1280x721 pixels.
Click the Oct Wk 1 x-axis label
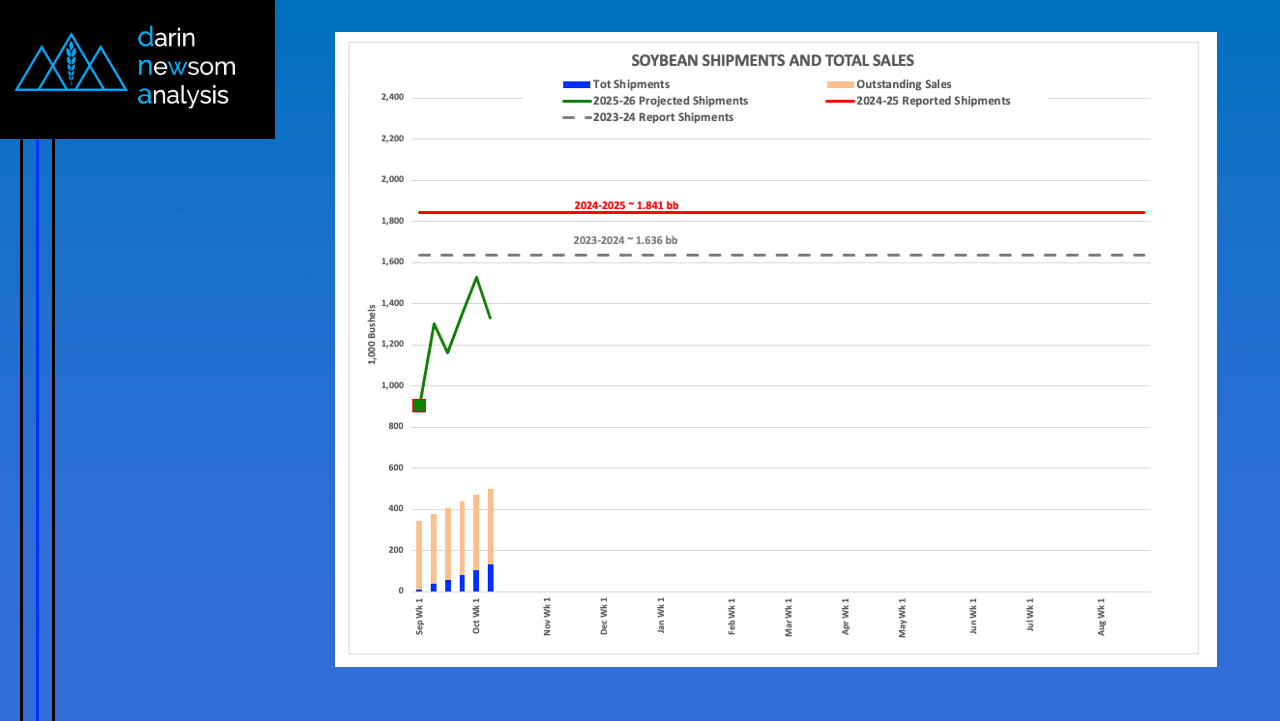477,617
